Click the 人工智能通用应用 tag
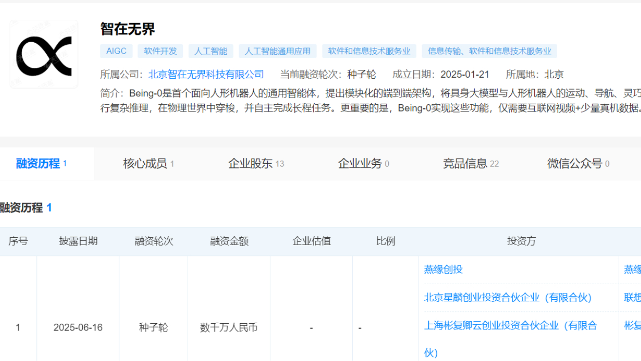Screen dimensions: 641x361 click(x=278, y=51)
